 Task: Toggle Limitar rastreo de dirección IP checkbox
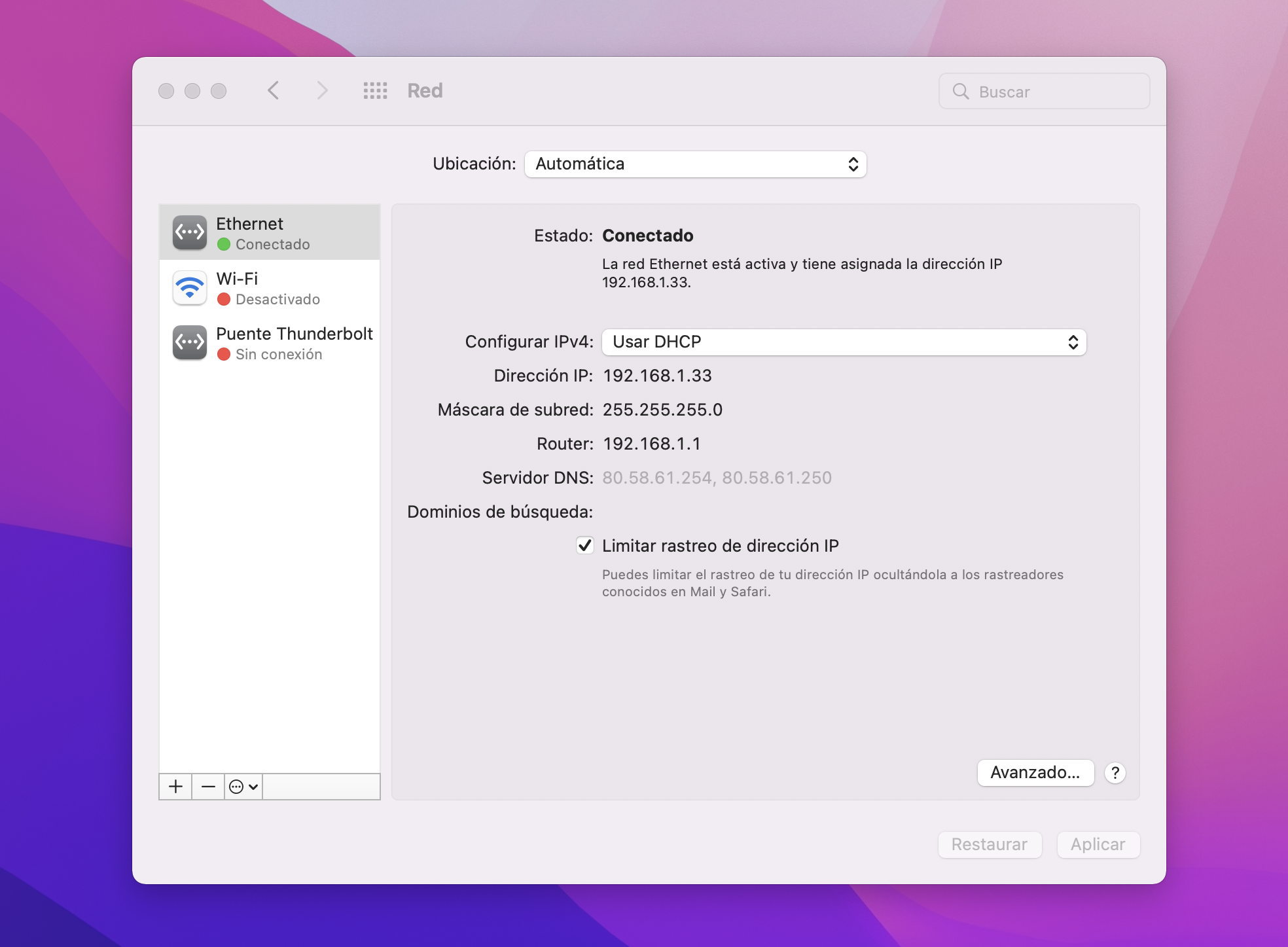[x=584, y=545]
